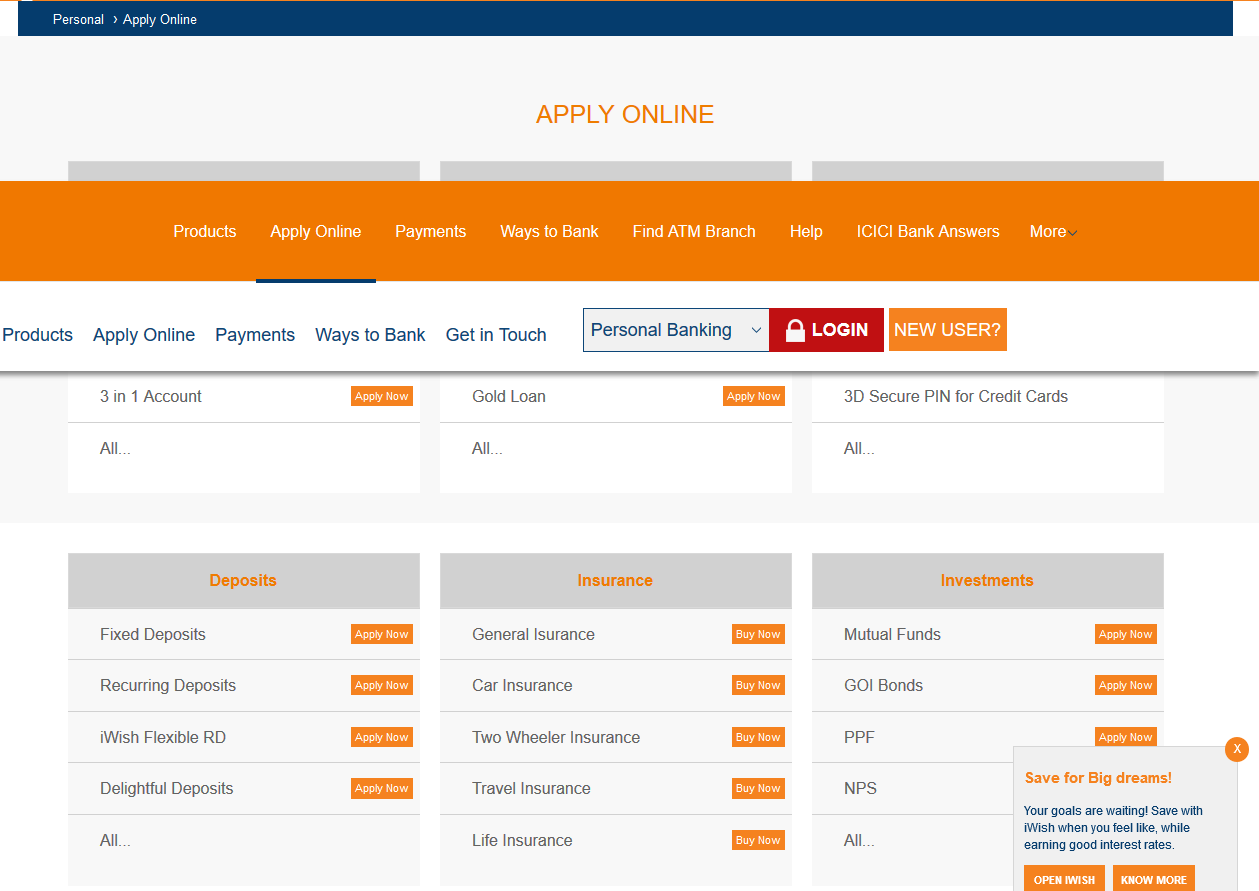Click the Car Insurance label

[522, 685]
